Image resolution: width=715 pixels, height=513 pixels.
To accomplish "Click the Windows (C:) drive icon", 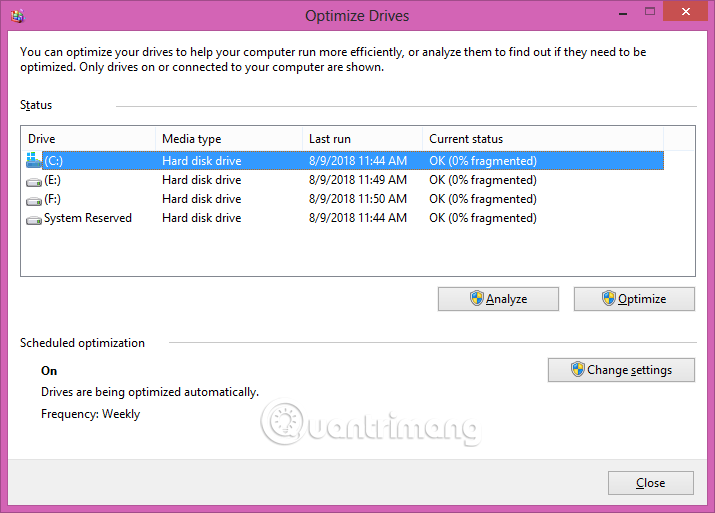I will pyautogui.click(x=34, y=161).
